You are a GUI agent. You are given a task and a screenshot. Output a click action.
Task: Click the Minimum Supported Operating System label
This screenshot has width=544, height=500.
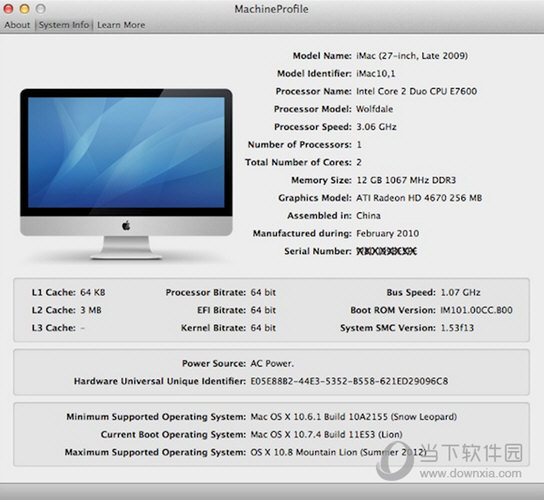pyautogui.click(x=156, y=417)
